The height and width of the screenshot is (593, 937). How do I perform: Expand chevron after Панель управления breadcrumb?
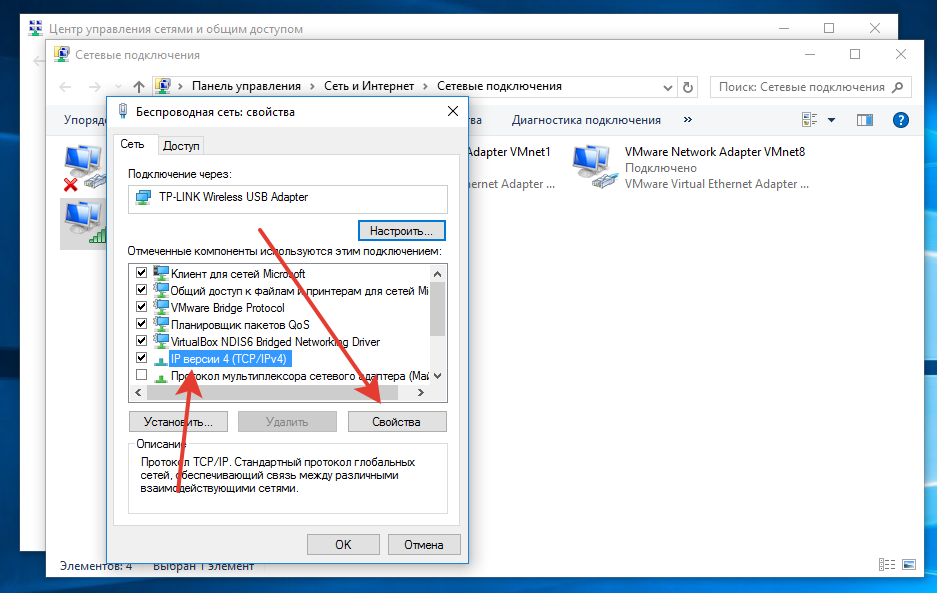tap(313, 87)
